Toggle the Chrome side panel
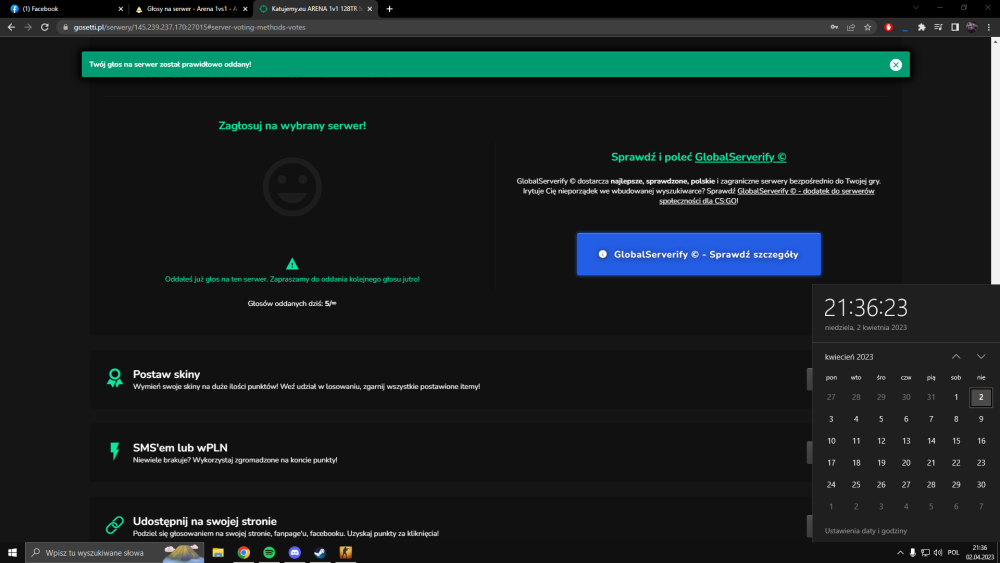This screenshot has width=1000, height=563. 955,27
